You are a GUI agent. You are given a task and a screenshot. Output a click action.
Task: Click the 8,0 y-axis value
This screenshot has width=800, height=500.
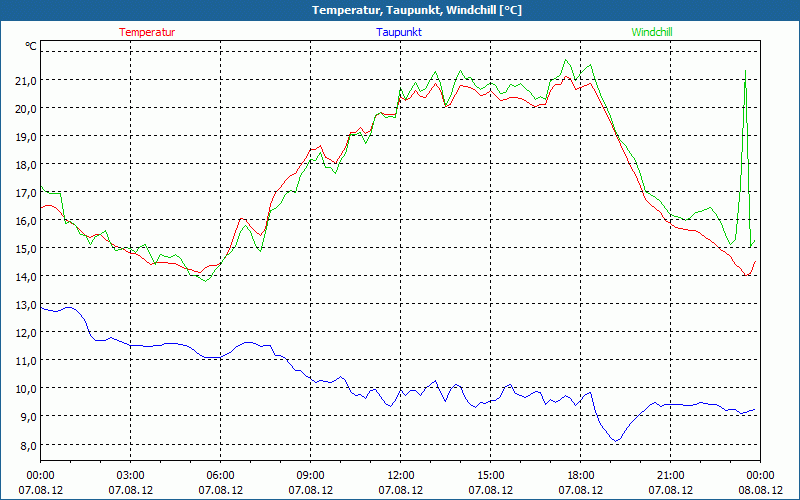pyautogui.click(x=29, y=445)
